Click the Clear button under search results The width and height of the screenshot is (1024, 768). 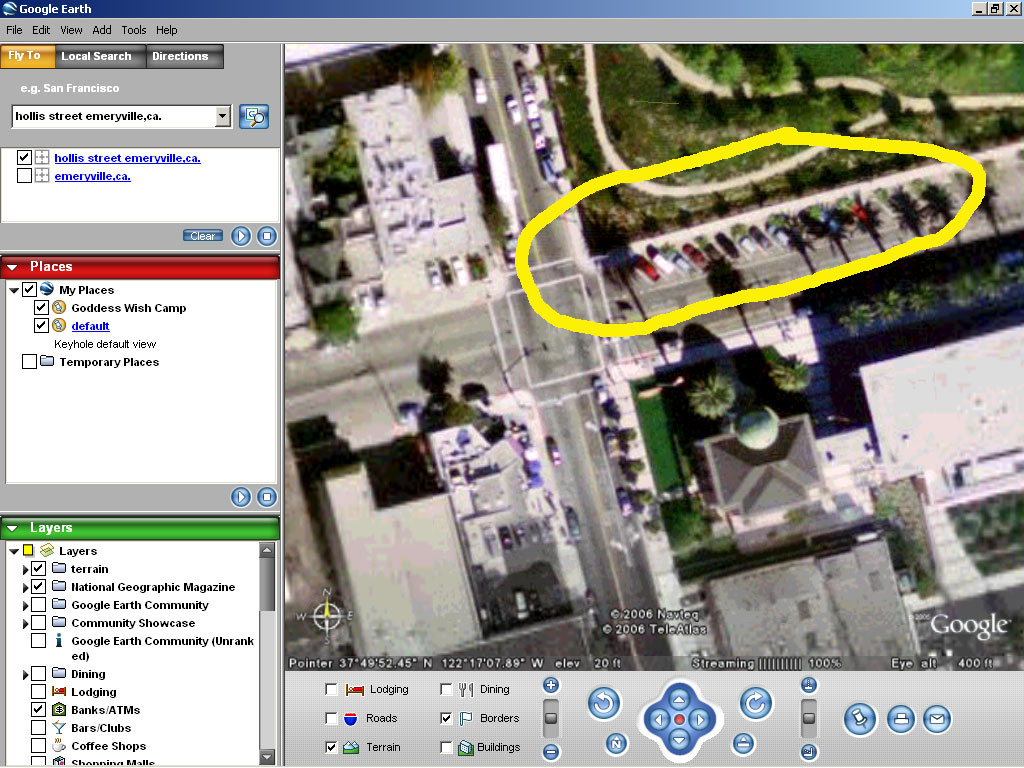[x=203, y=236]
